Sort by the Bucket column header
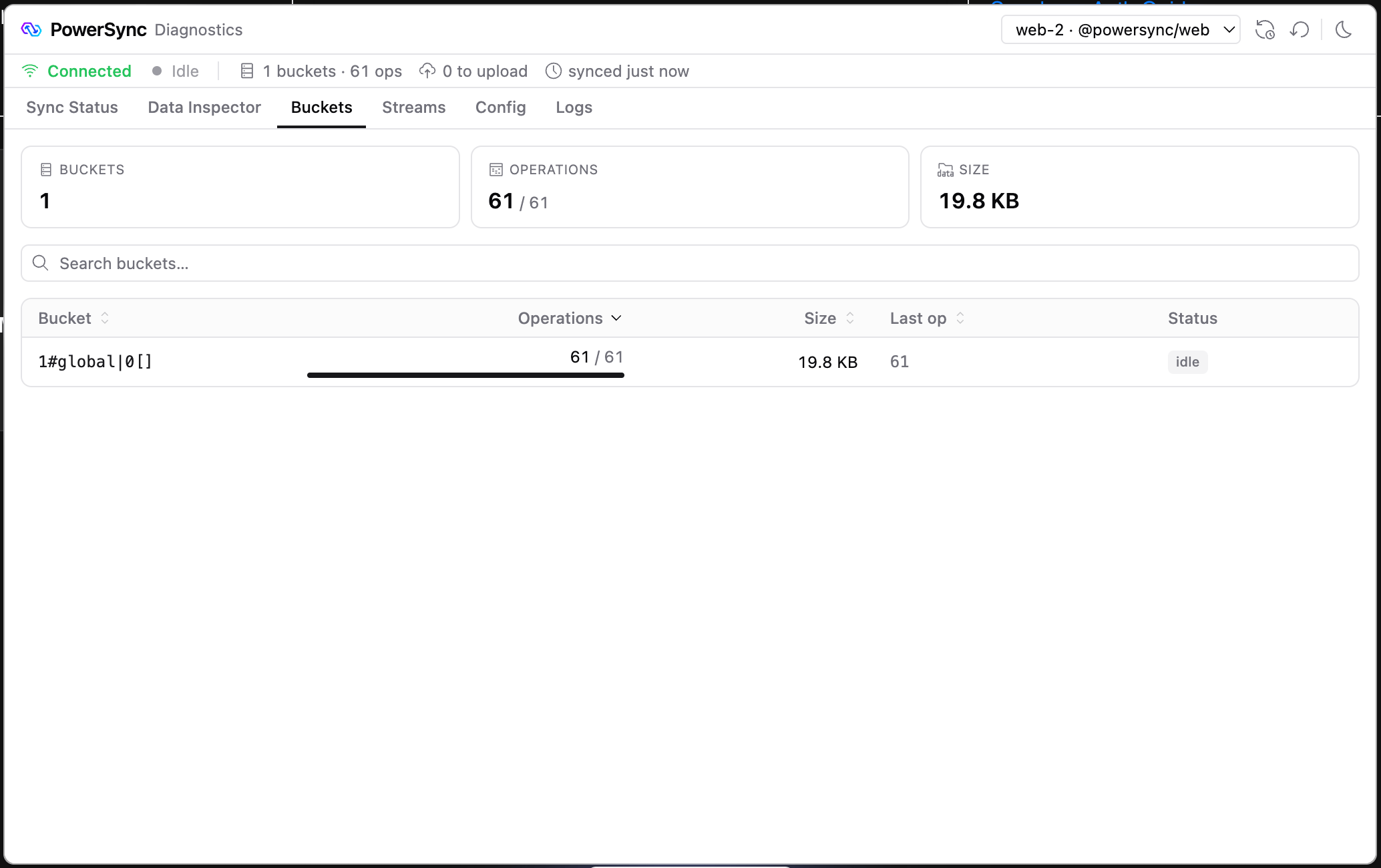 tap(73, 318)
